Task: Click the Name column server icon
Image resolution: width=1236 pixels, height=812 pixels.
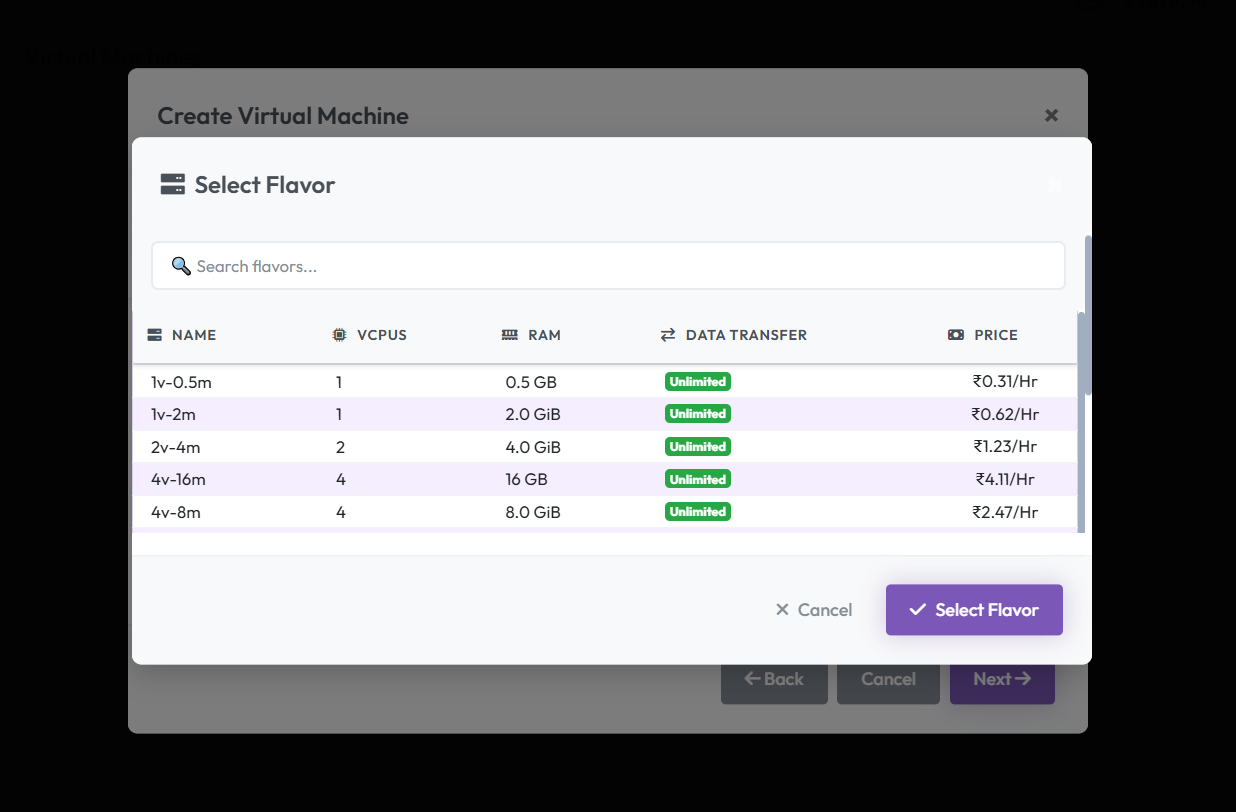Action: (x=155, y=335)
